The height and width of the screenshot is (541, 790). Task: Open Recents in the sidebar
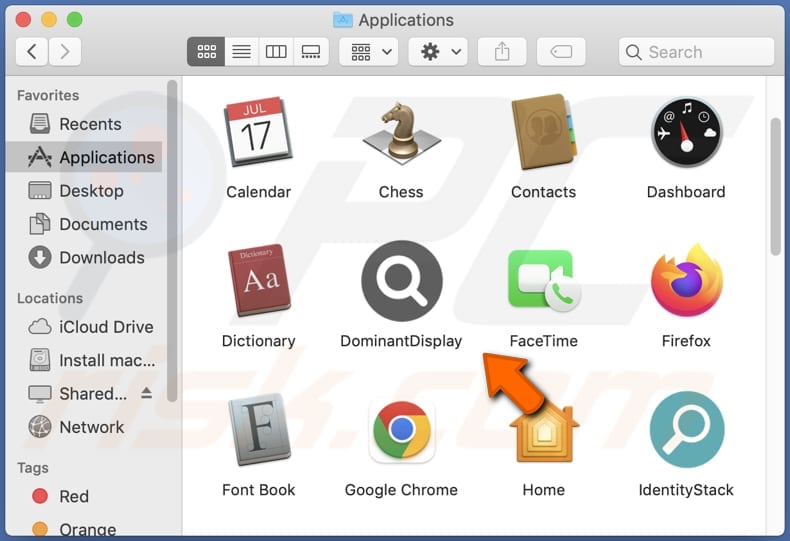pyautogui.click(x=84, y=124)
